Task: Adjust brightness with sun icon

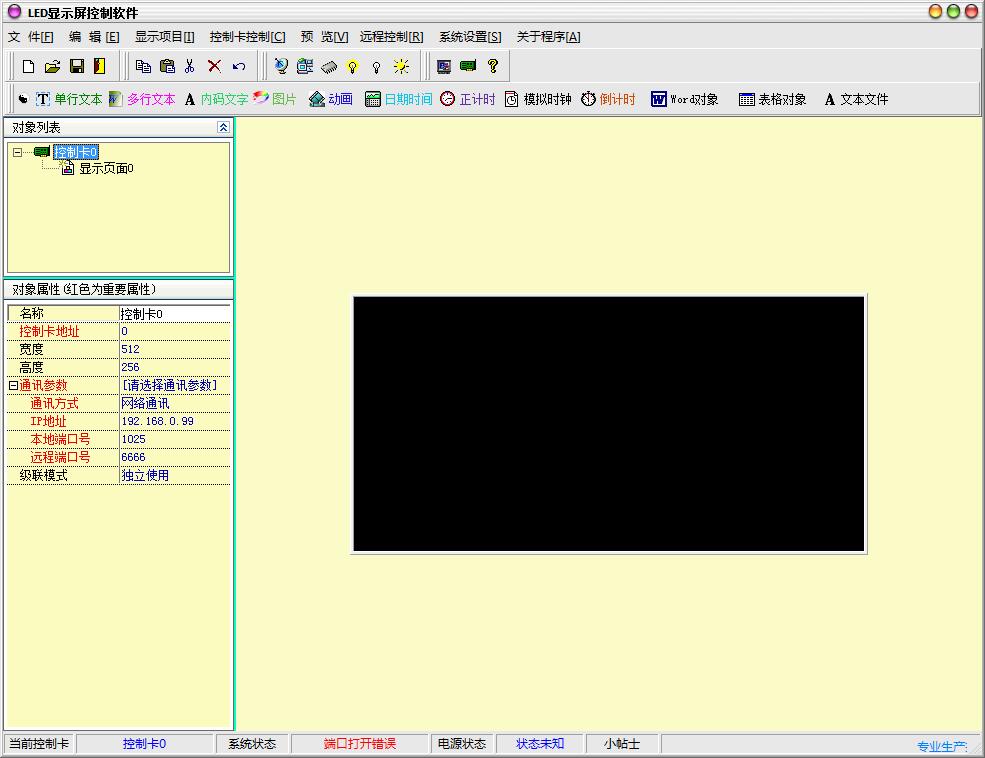Action: [x=401, y=67]
